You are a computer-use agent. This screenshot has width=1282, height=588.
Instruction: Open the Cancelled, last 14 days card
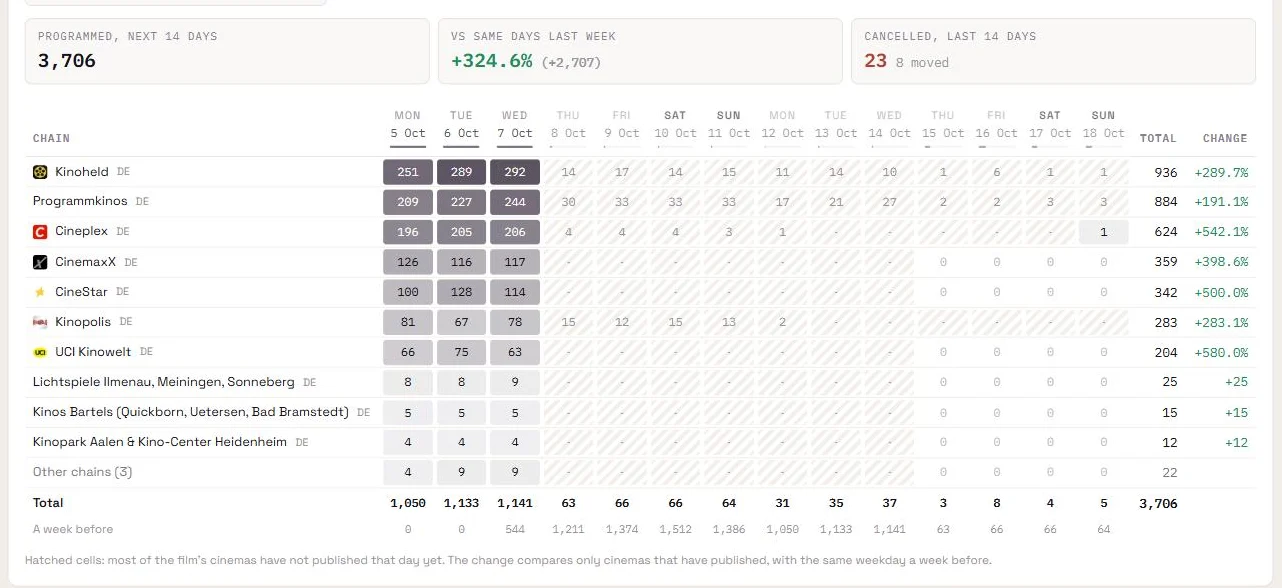1053,51
